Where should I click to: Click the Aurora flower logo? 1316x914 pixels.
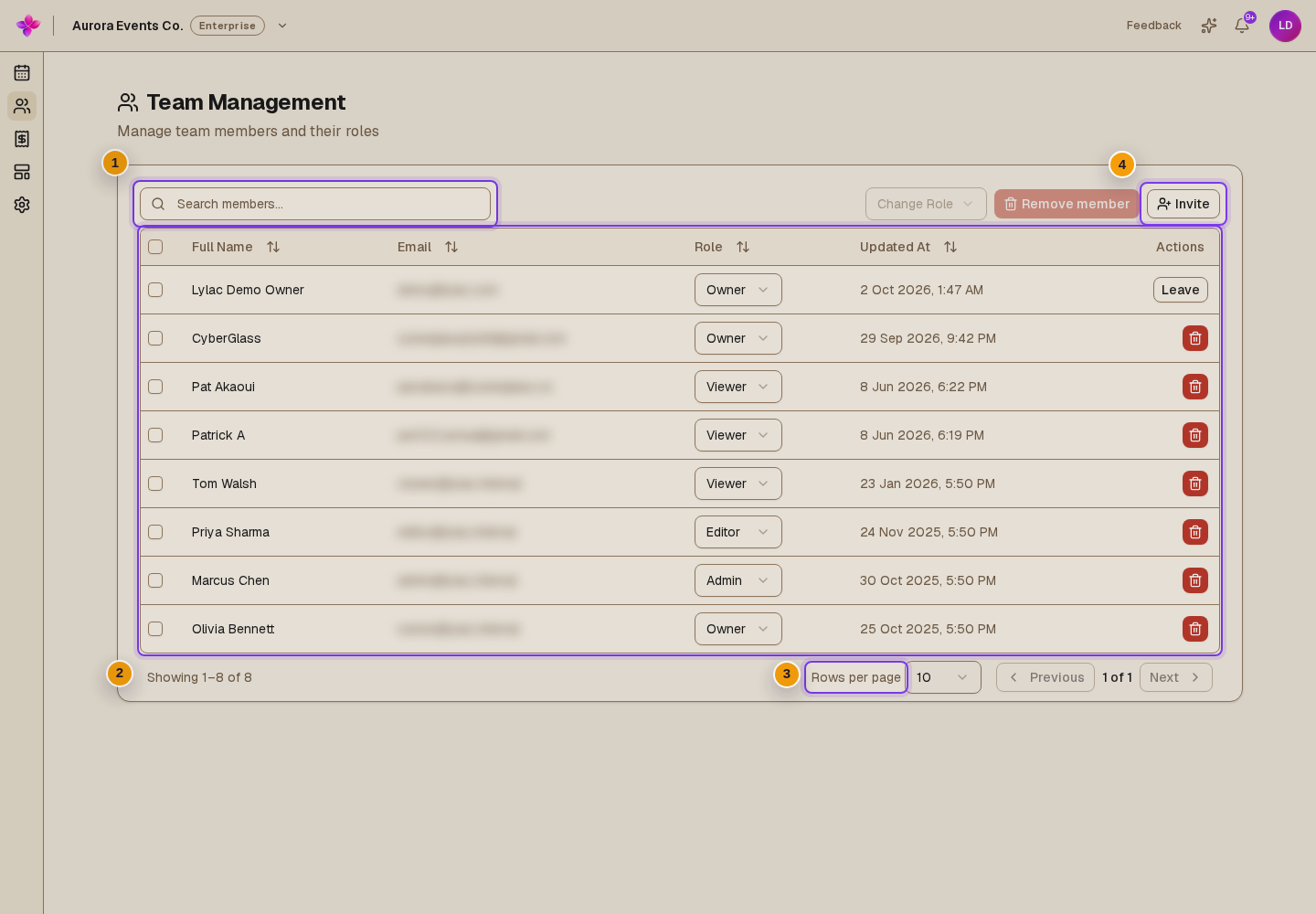(x=28, y=26)
